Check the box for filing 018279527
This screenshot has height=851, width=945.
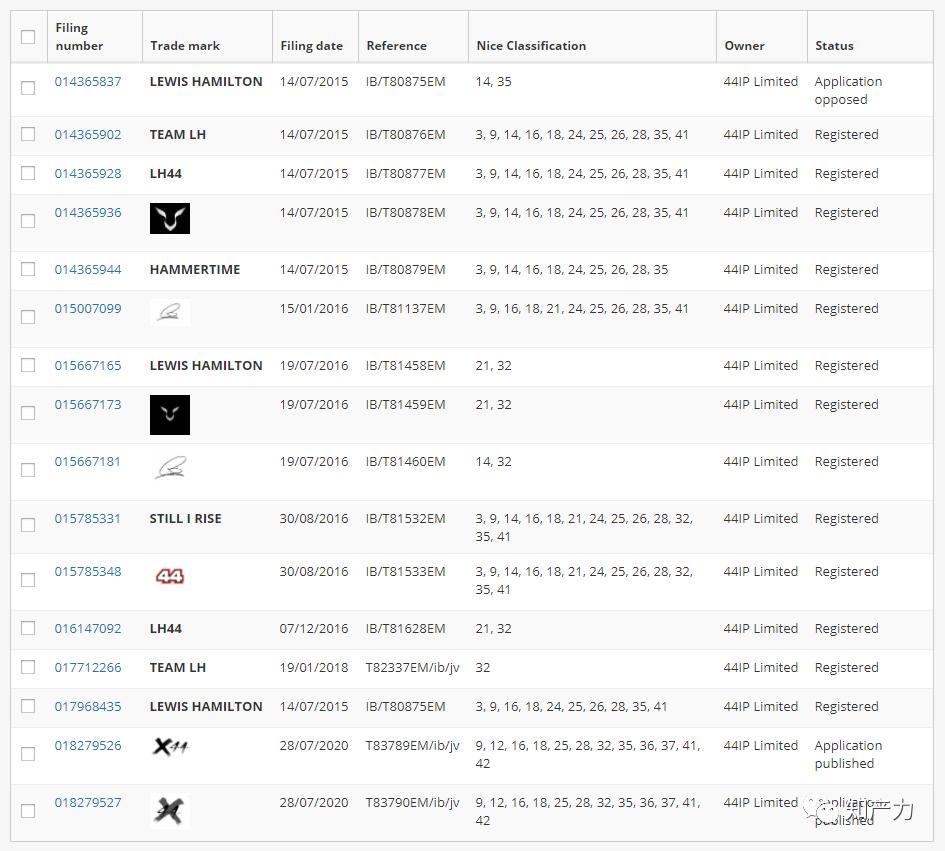coord(28,811)
